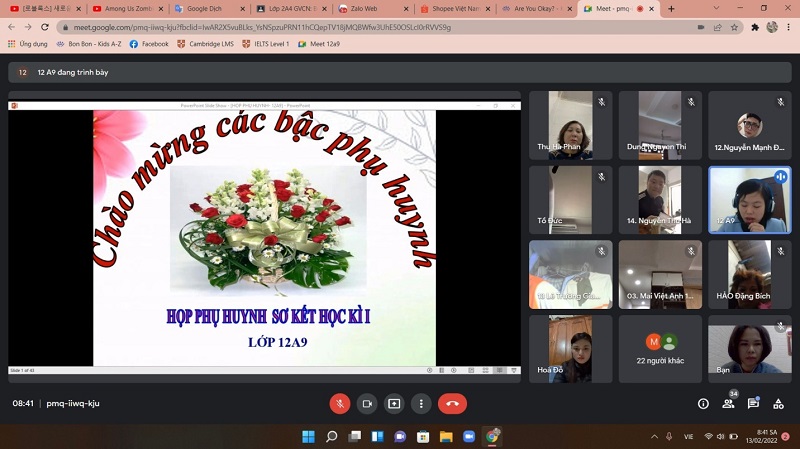Open the IELTS Level 1 bookmark
800x449 pixels.
(x=266, y=44)
